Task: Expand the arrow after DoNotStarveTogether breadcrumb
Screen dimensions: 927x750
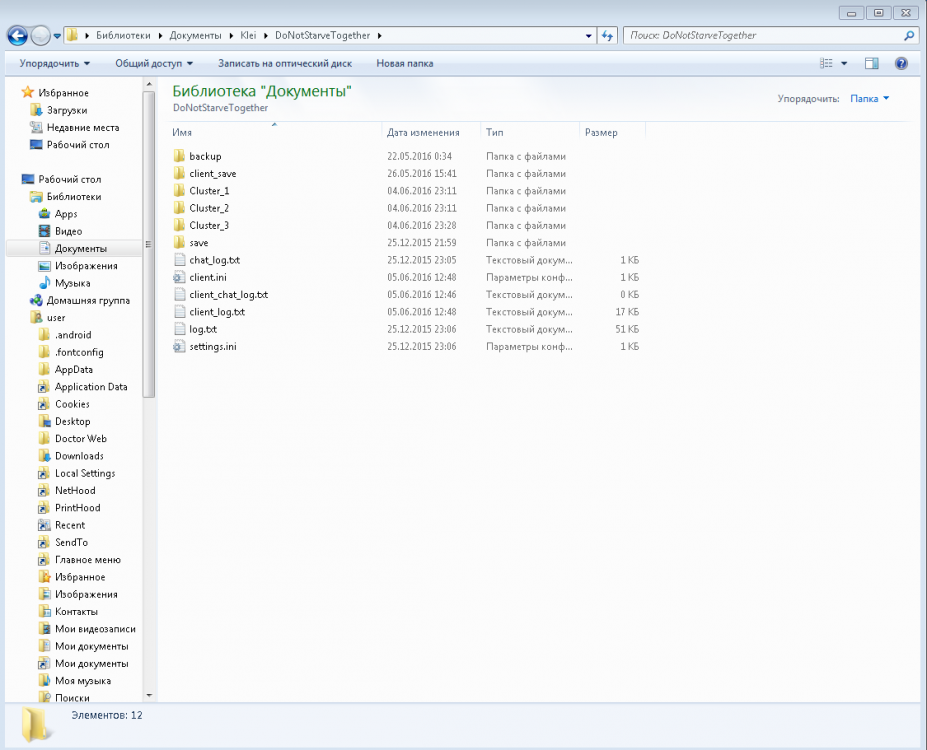Action: click(x=380, y=35)
